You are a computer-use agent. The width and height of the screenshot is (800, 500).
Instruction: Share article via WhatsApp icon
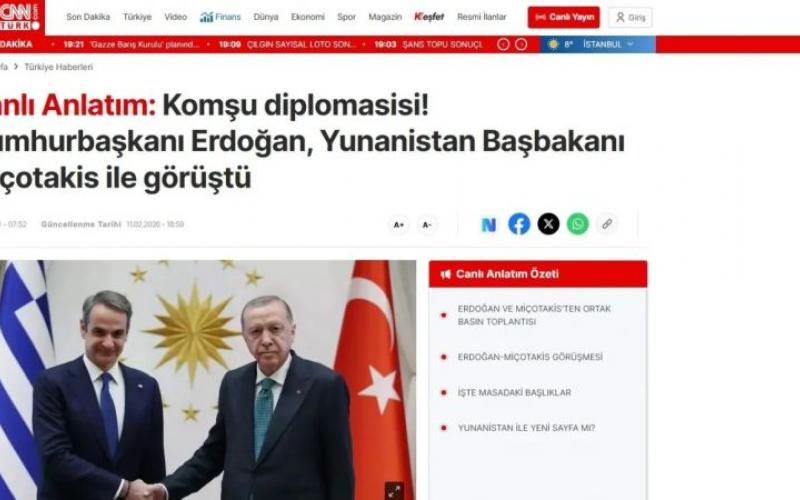tap(578, 224)
